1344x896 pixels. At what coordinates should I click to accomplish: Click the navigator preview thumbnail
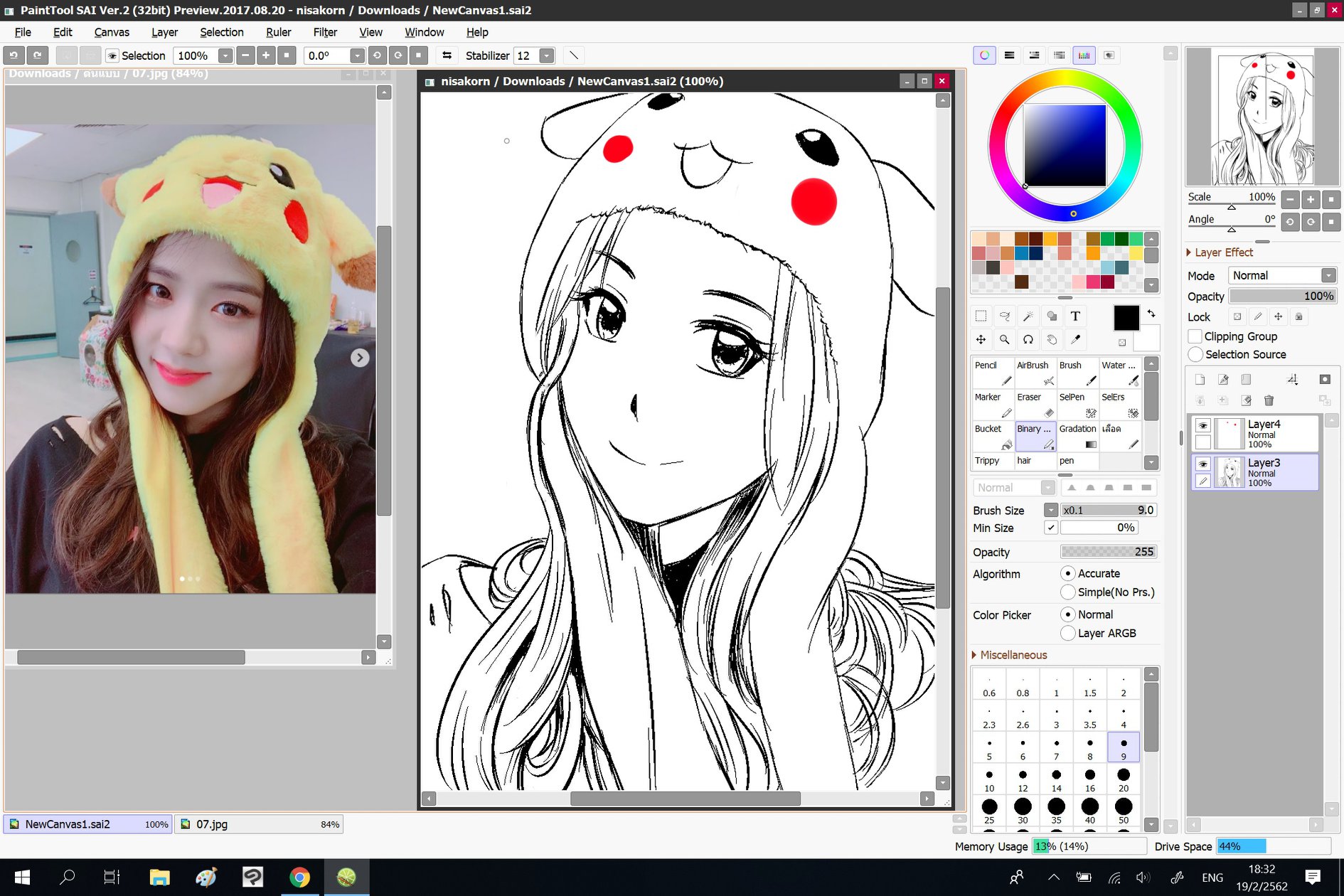[1264, 117]
